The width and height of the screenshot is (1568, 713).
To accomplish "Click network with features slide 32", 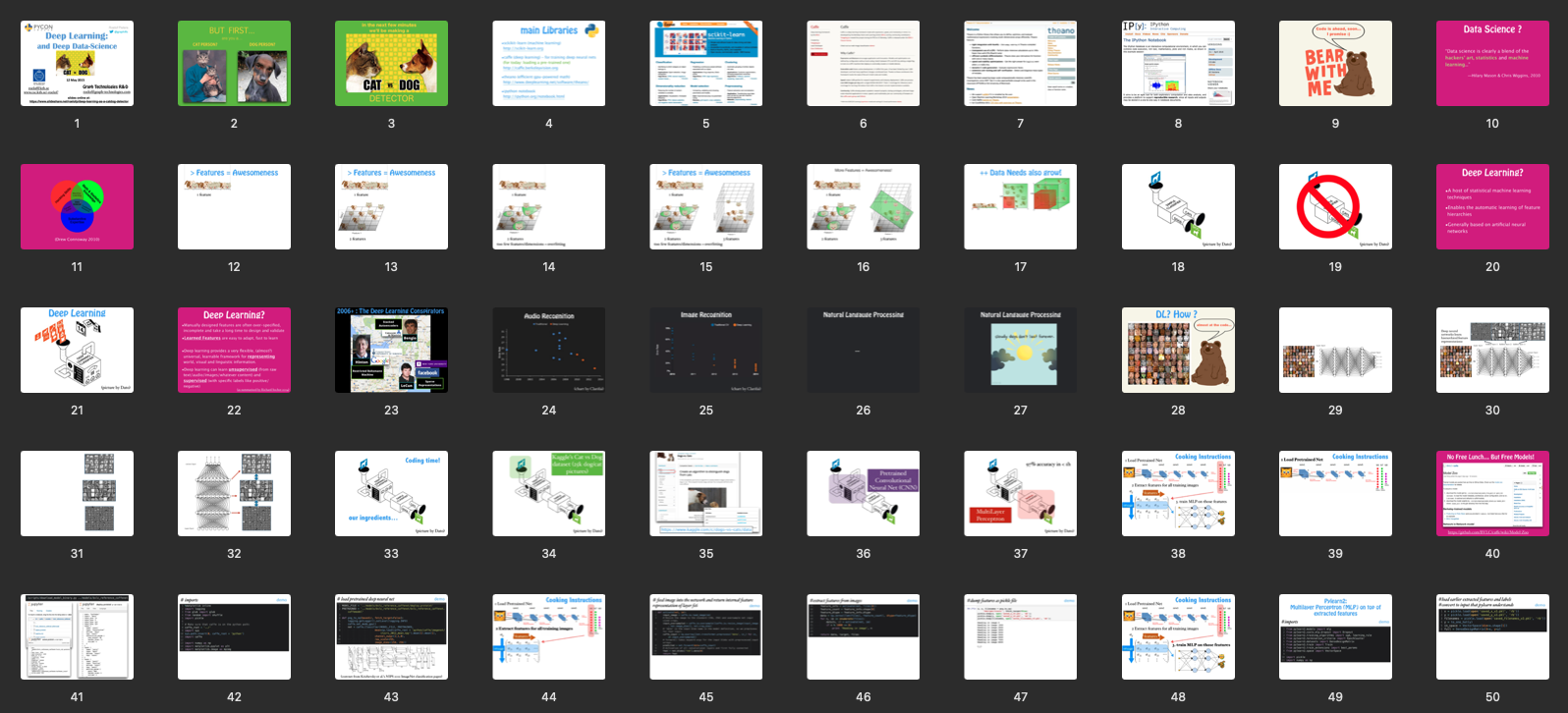I will point(234,493).
